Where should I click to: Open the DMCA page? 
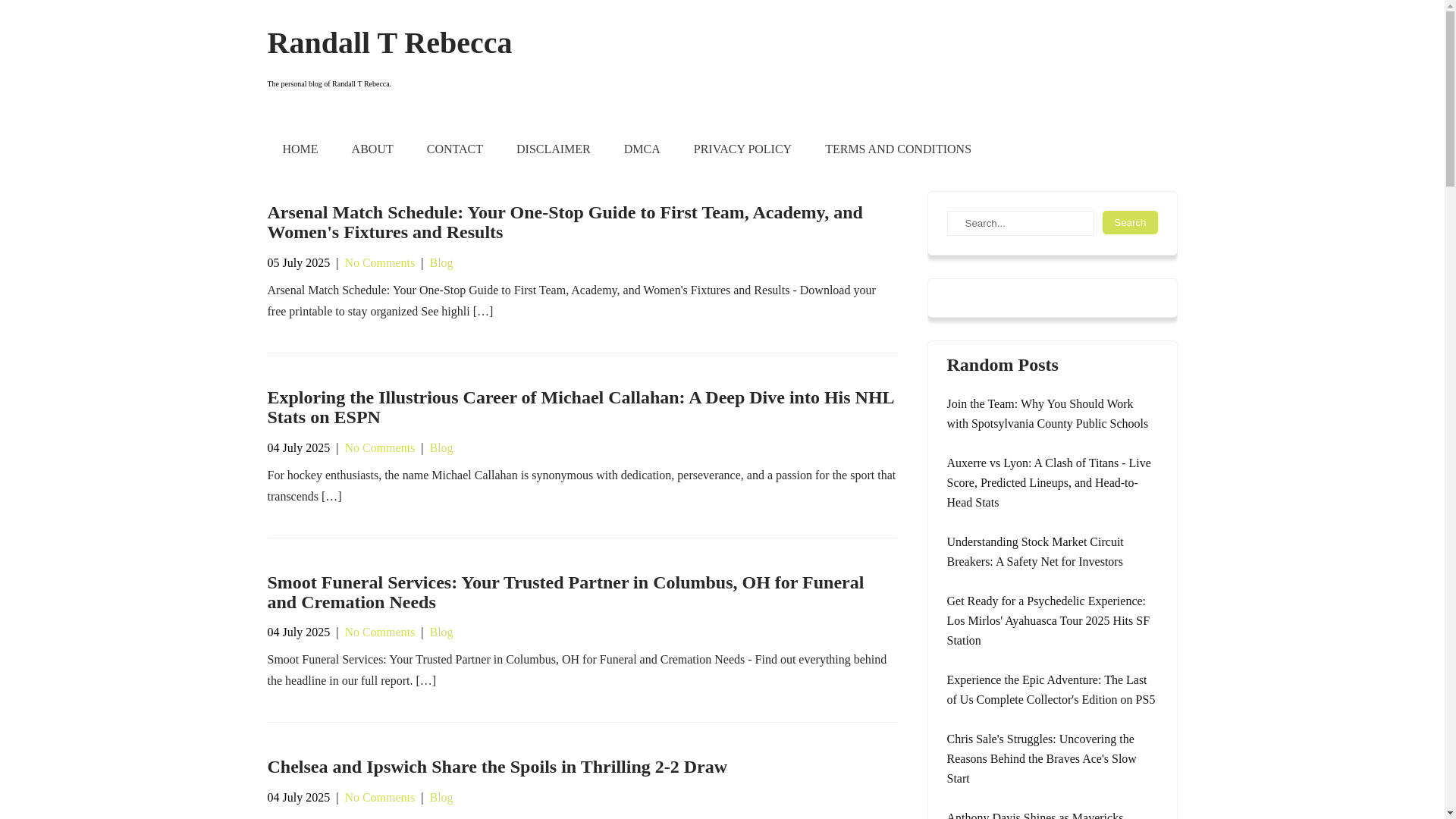(642, 149)
